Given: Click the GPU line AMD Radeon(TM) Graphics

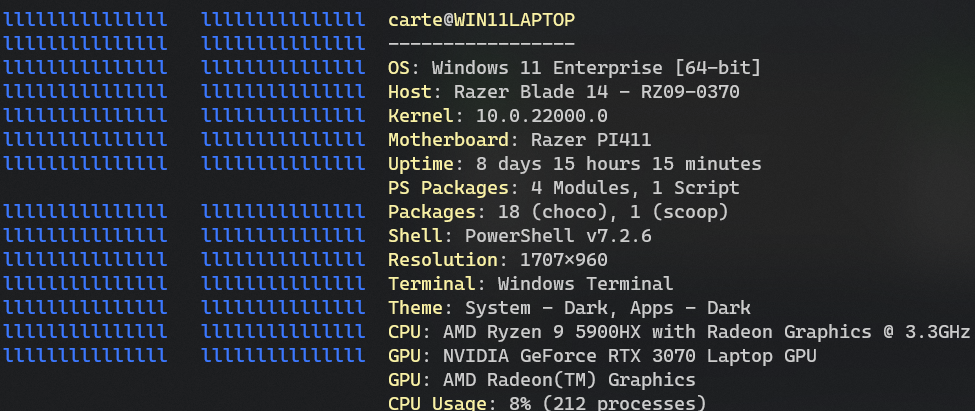Looking at the screenshot, I should [x=541, y=380].
